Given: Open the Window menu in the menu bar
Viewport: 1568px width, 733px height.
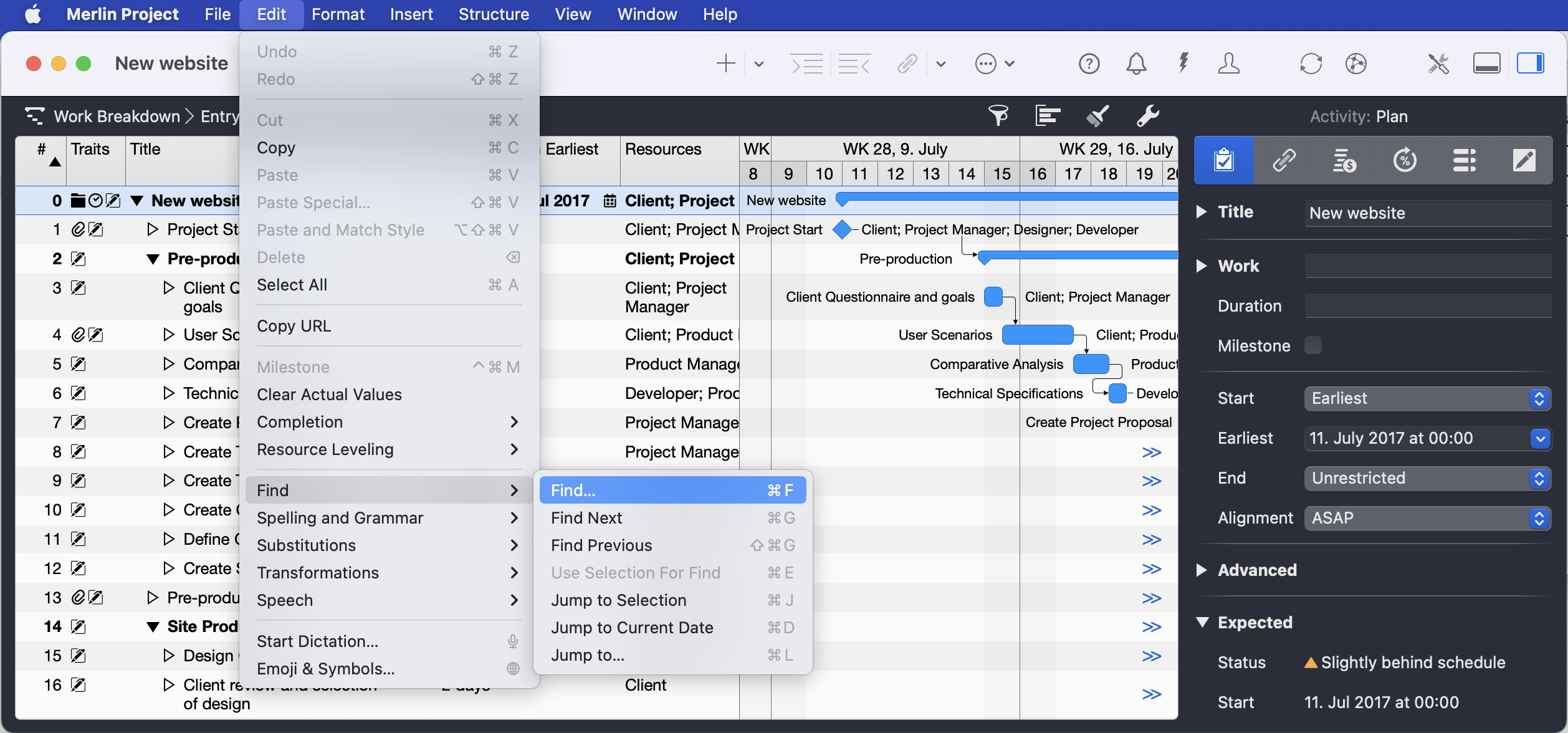Looking at the screenshot, I should pyautogui.click(x=646, y=14).
